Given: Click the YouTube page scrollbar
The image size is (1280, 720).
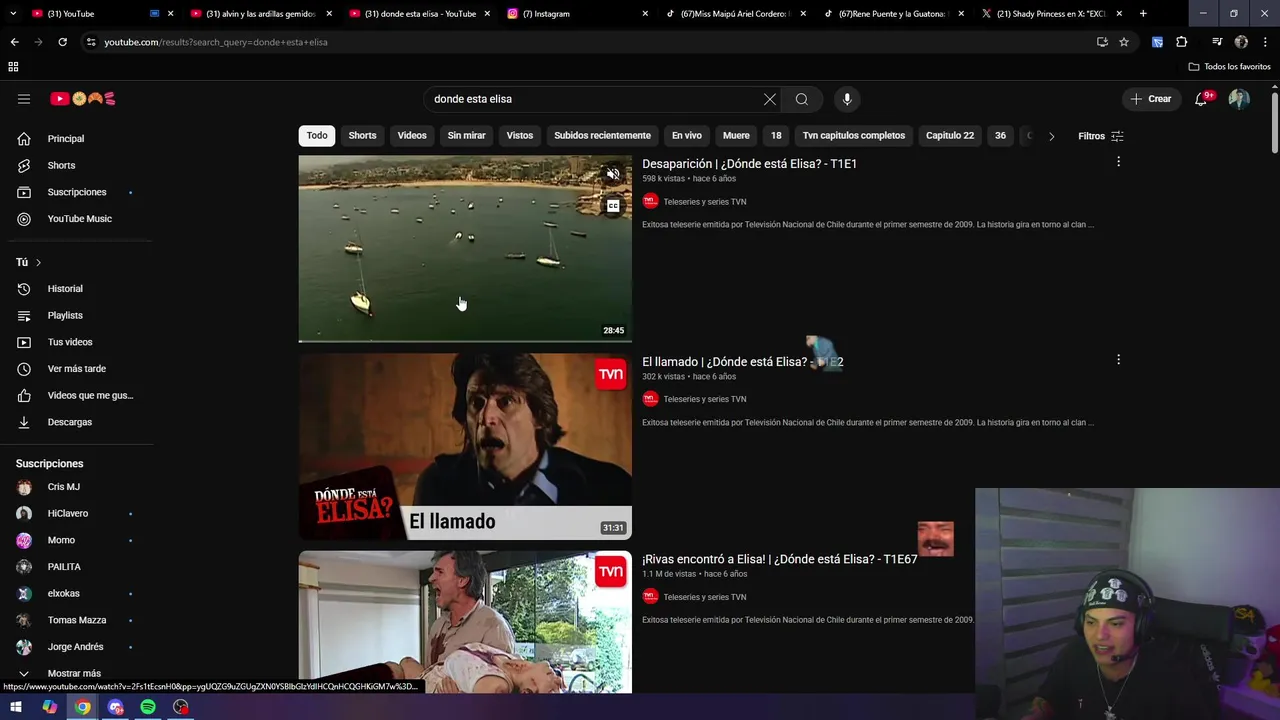Looking at the screenshot, I should (x=1275, y=123).
